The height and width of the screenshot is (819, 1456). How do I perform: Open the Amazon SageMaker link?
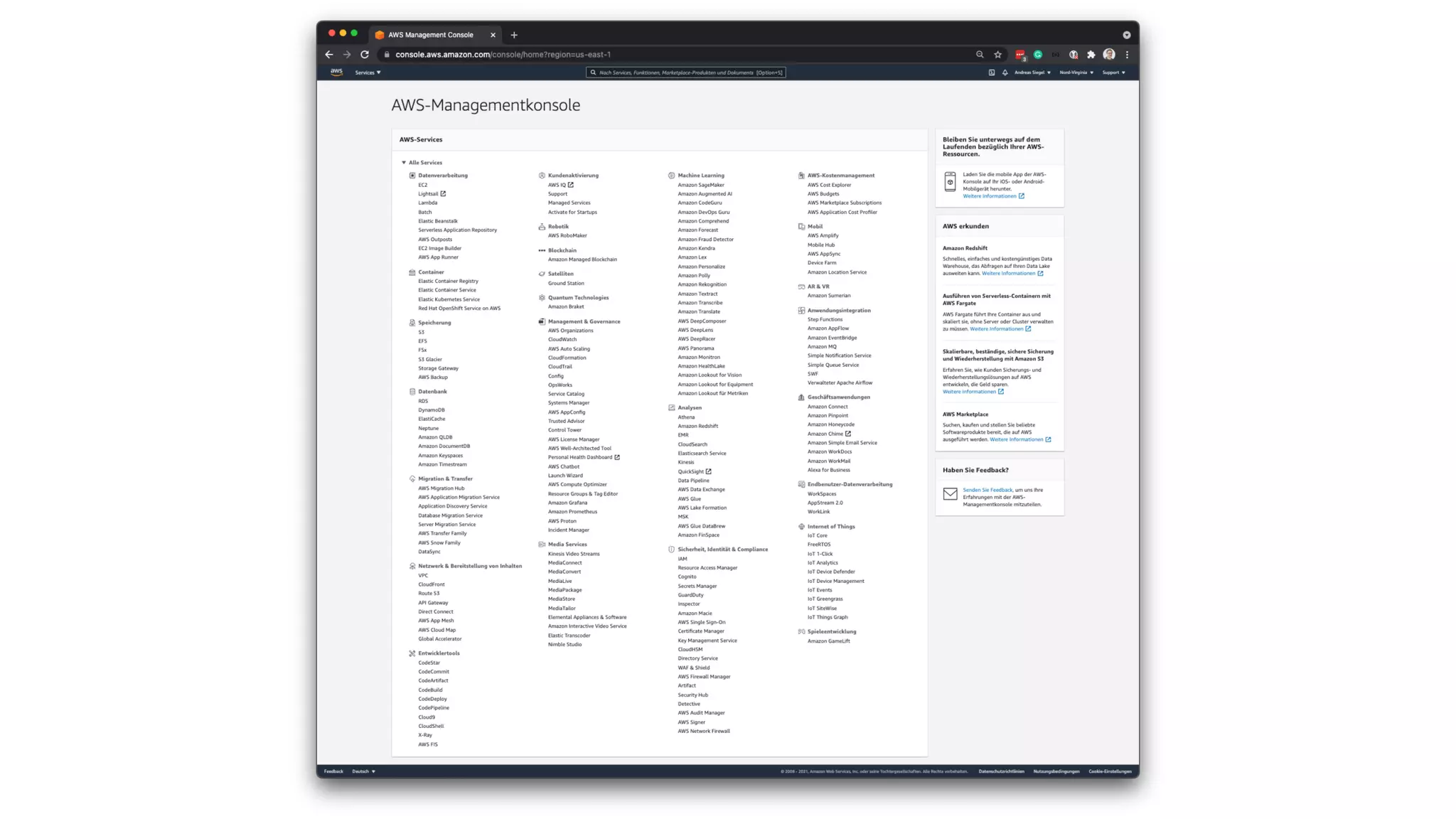click(700, 185)
